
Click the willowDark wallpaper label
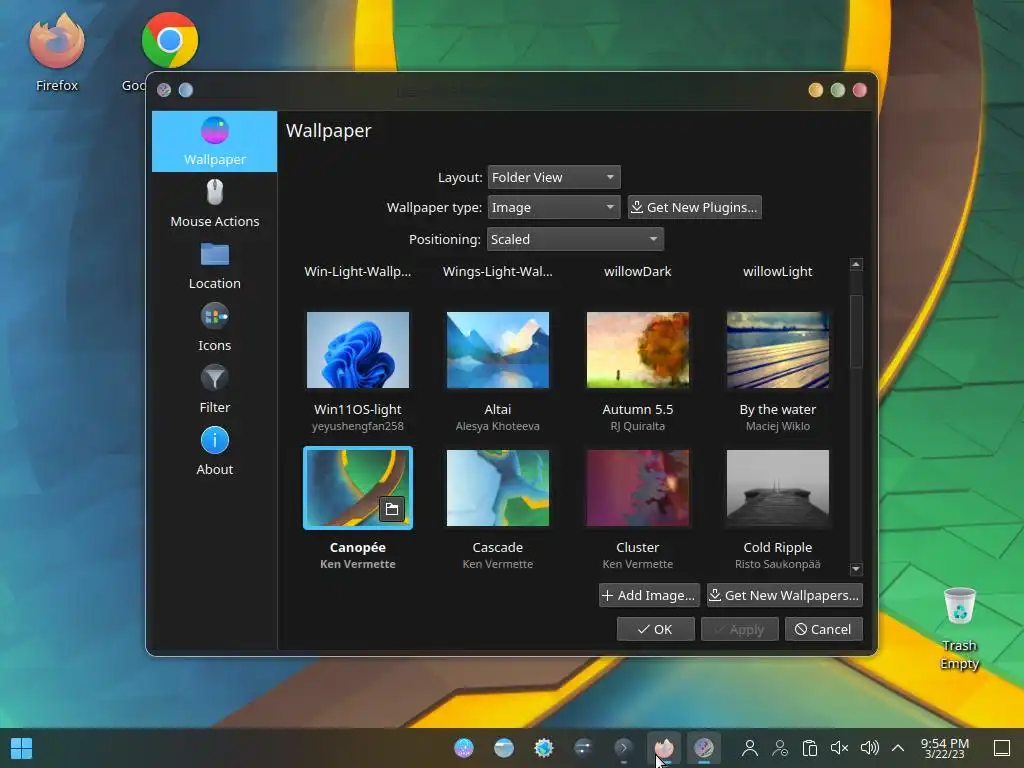637,271
